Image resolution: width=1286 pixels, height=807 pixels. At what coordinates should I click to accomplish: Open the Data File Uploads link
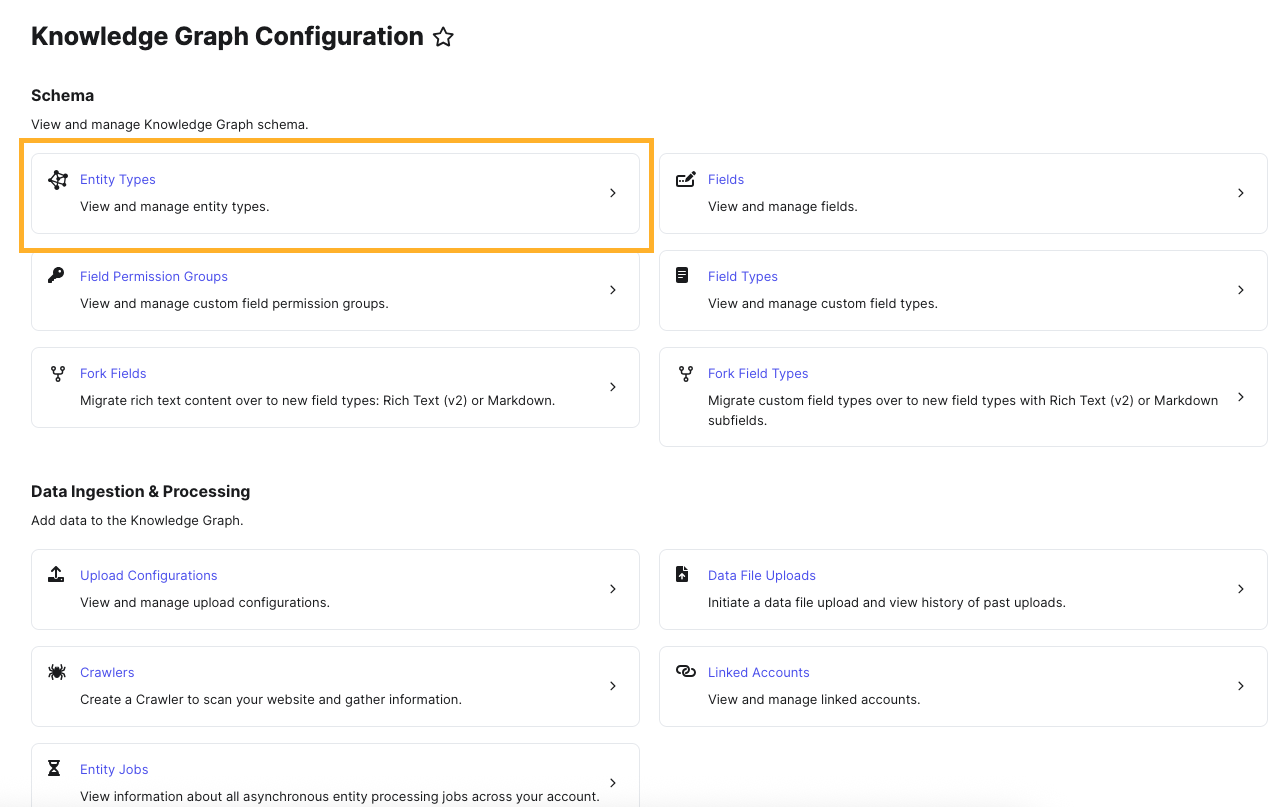coord(762,576)
